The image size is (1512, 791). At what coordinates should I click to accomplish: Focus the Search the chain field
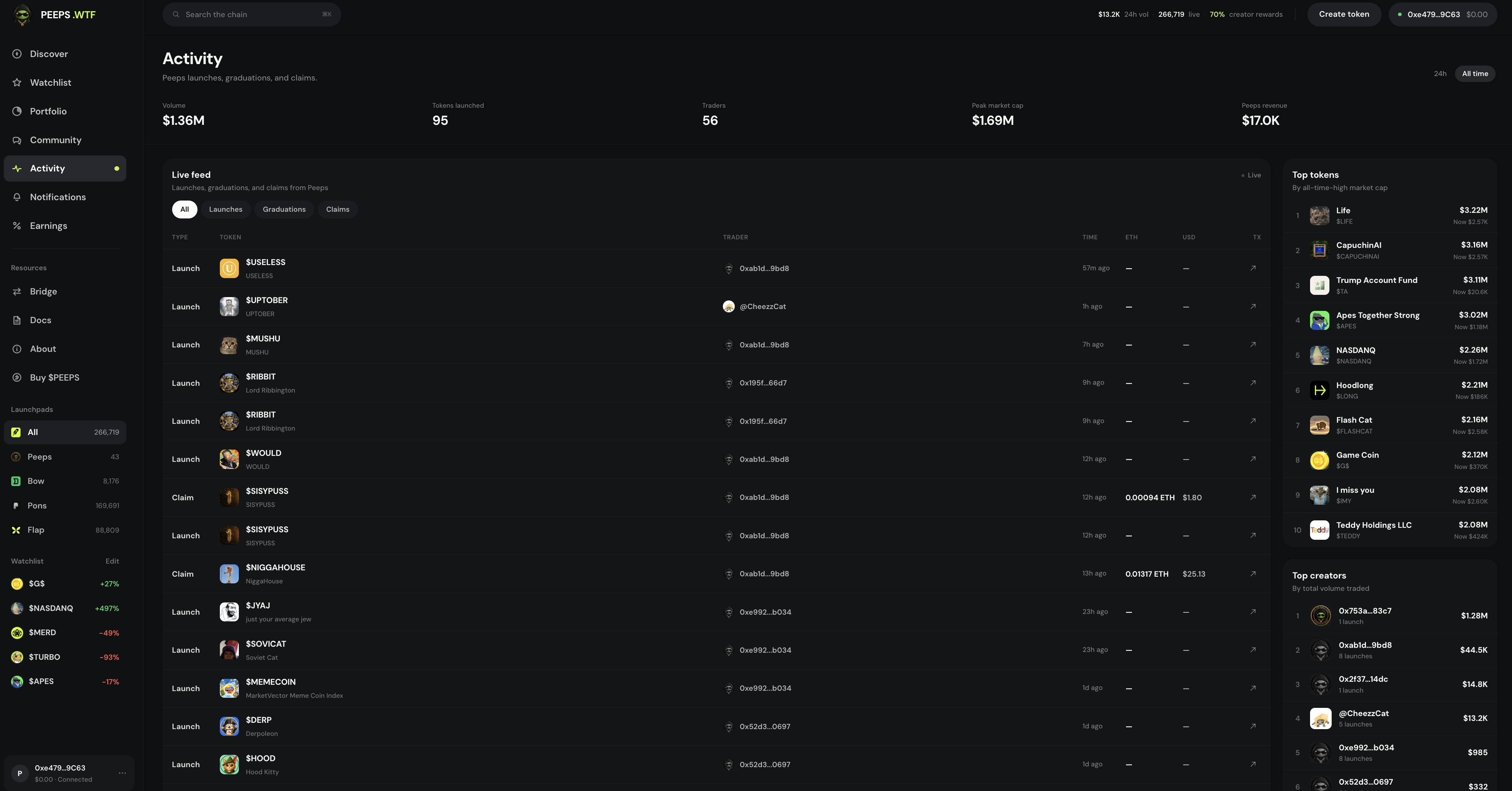(x=252, y=15)
